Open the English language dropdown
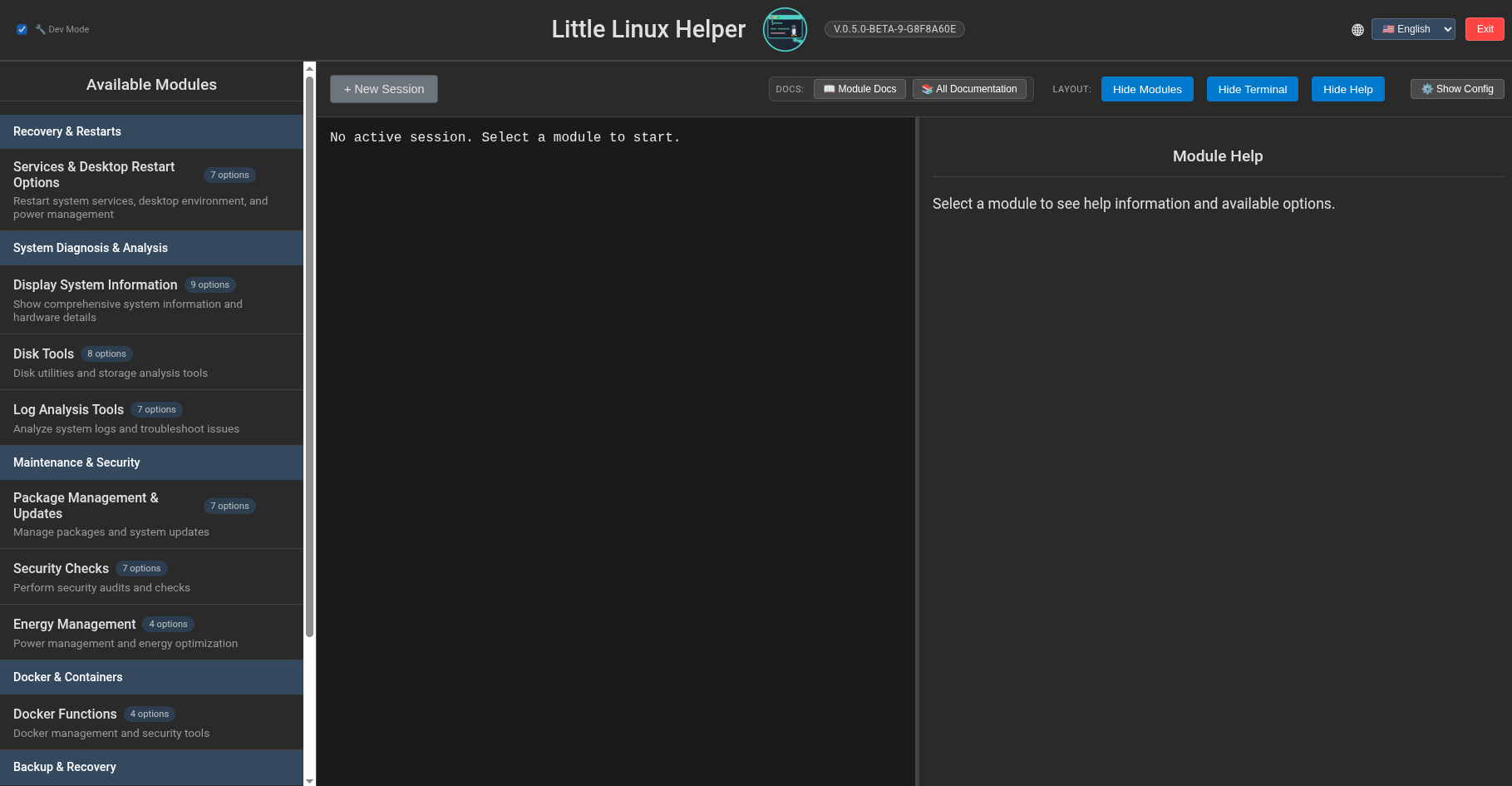 click(x=1413, y=29)
